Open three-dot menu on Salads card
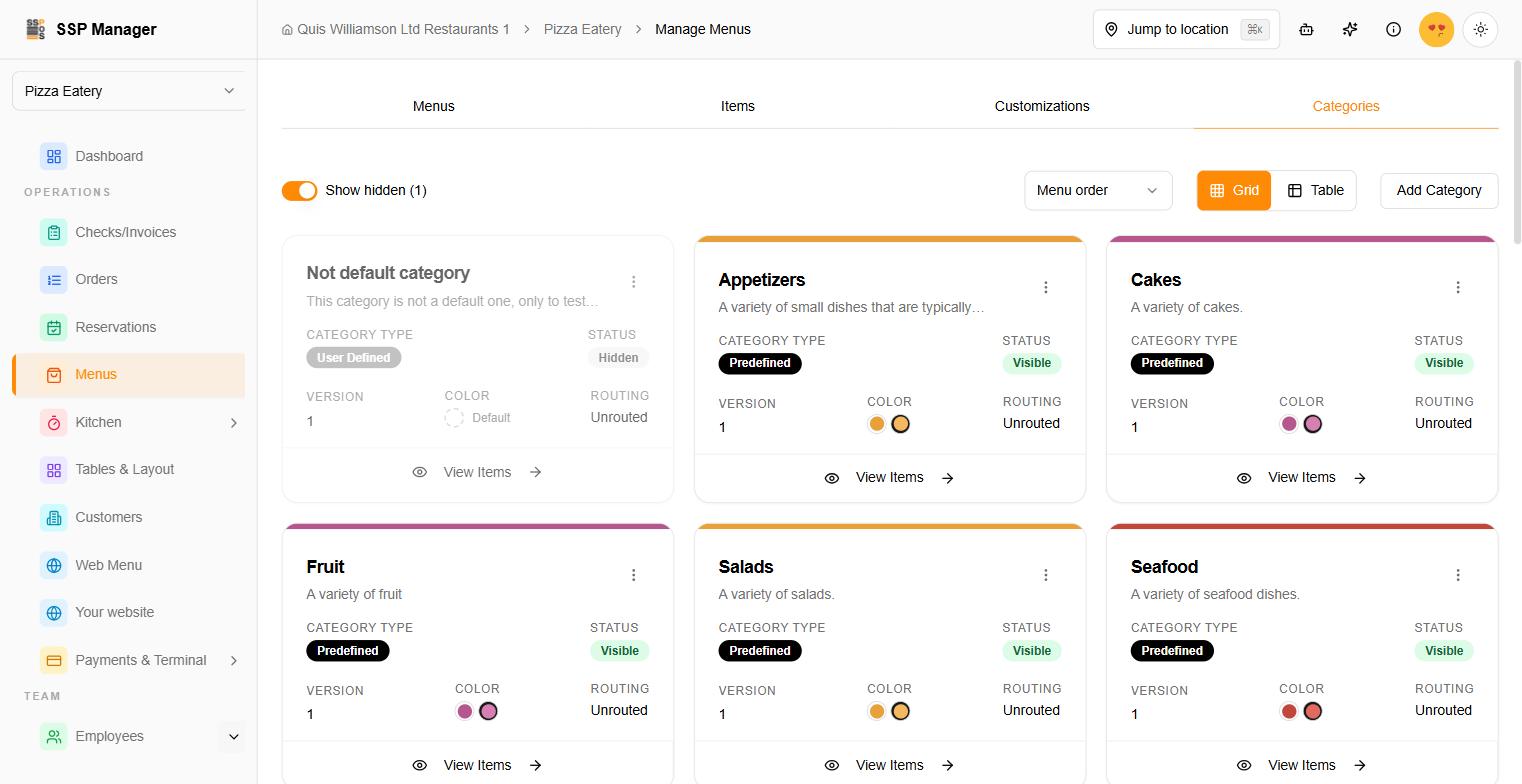This screenshot has width=1522, height=784. pos(1046,575)
